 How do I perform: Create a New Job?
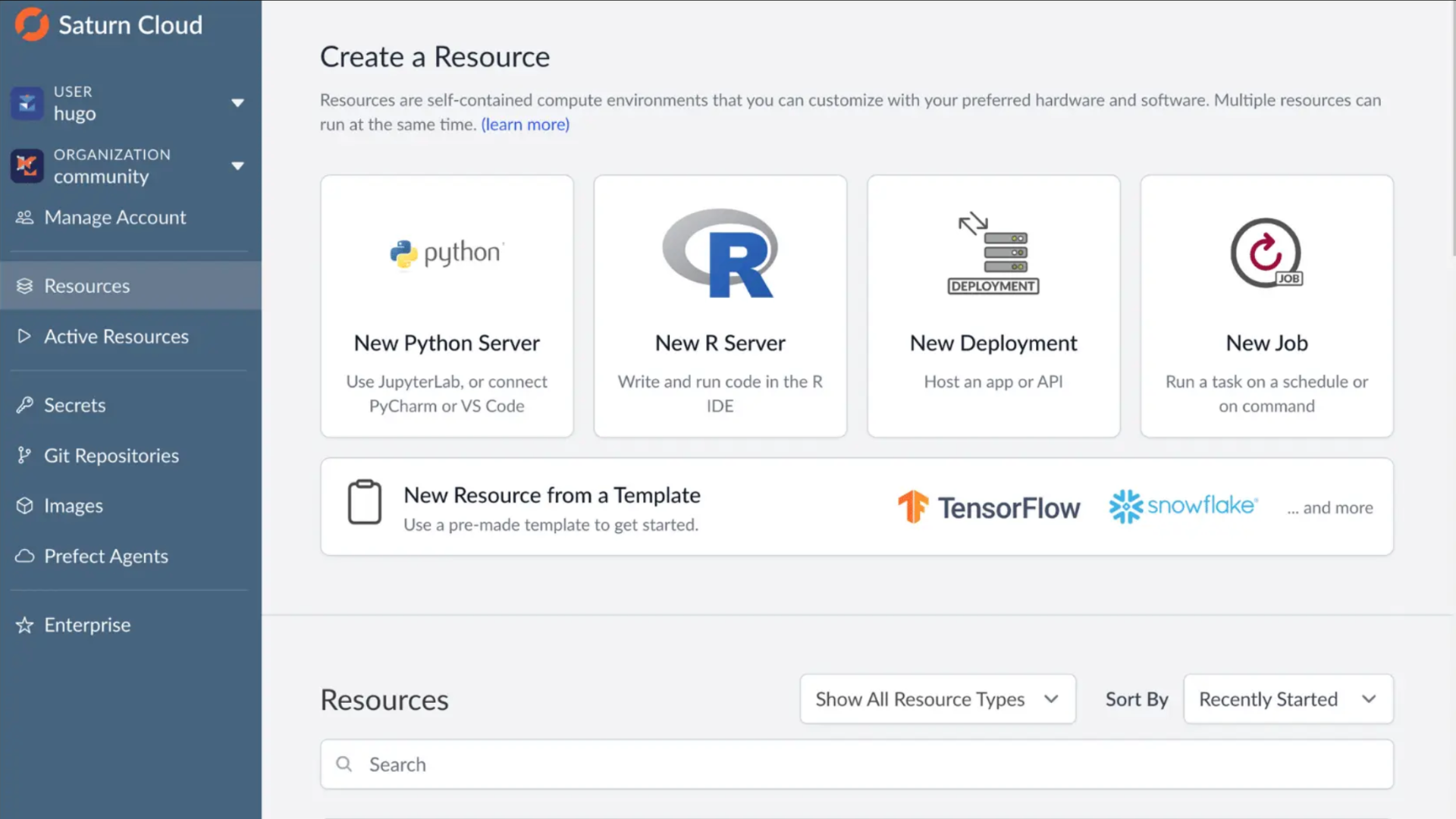click(x=1266, y=306)
